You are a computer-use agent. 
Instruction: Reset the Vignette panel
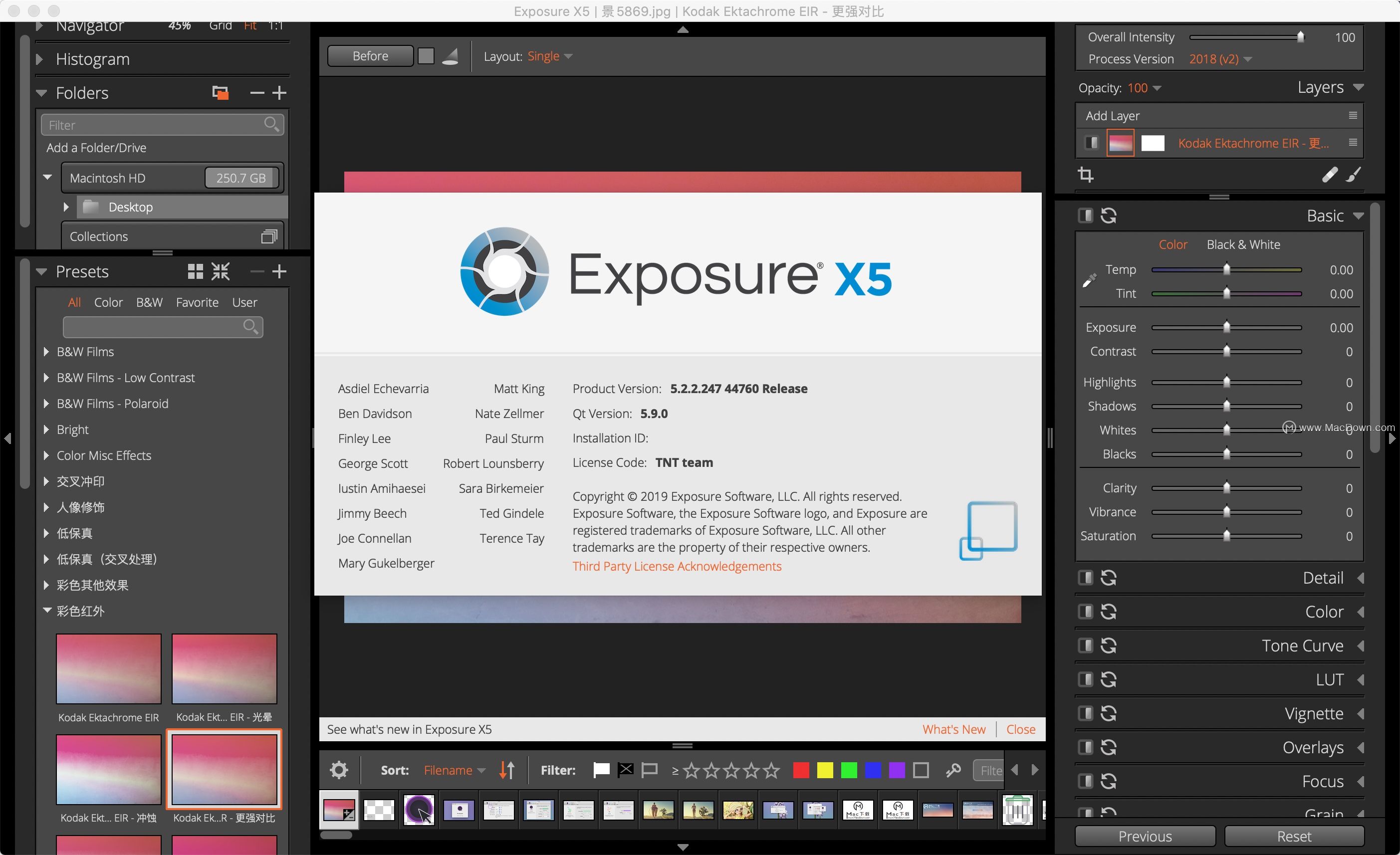[1109, 713]
